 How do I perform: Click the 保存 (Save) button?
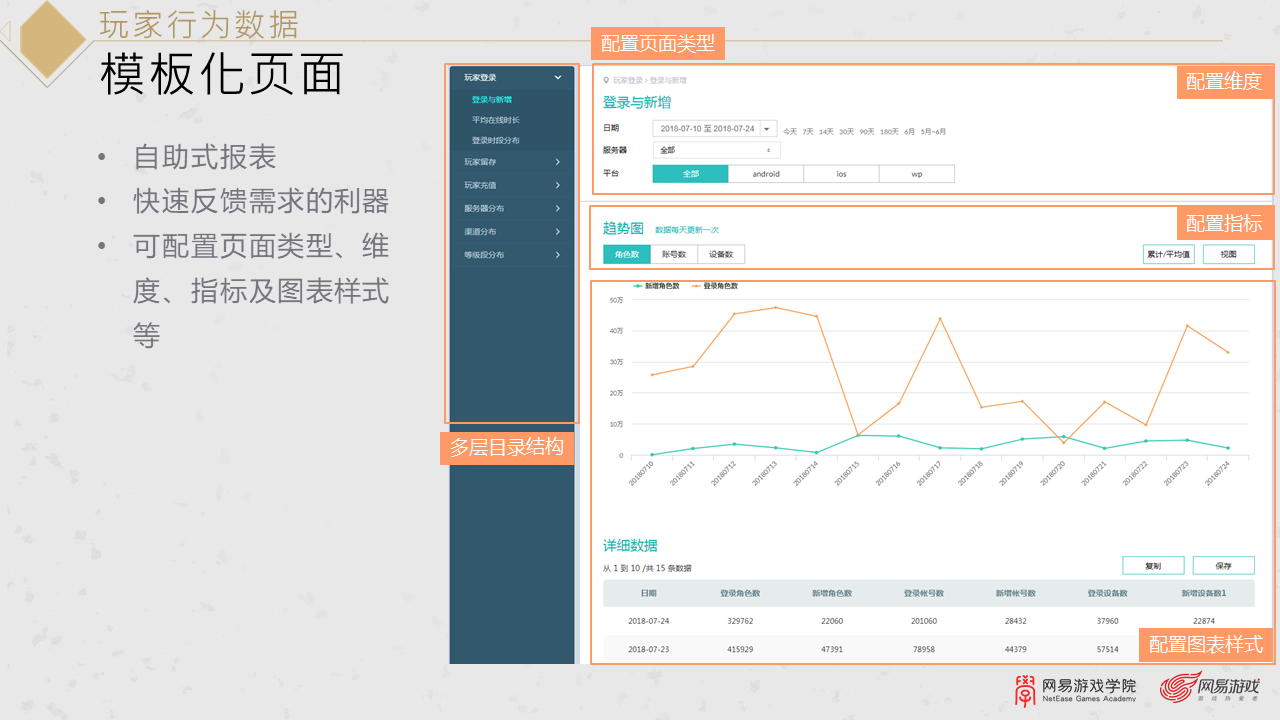point(1222,565)
